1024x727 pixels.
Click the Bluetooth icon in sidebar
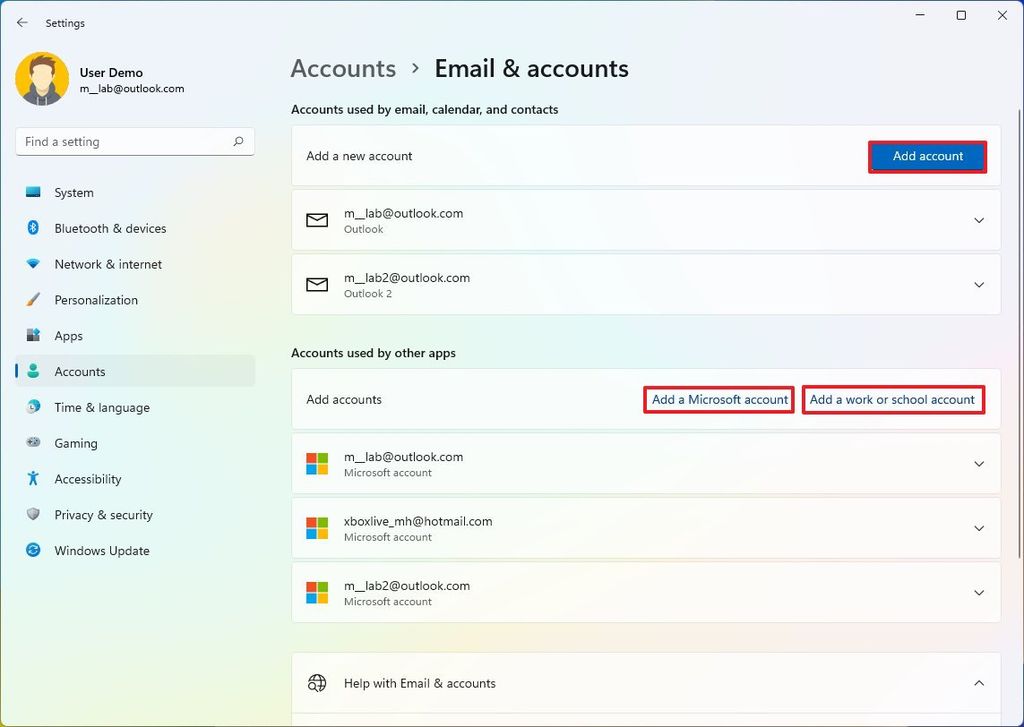[33, 228]
